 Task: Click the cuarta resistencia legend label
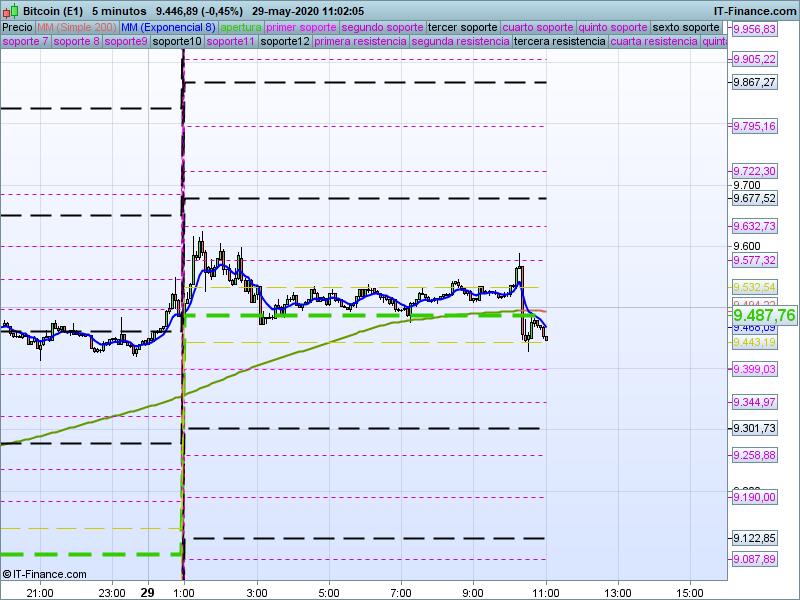654,41
